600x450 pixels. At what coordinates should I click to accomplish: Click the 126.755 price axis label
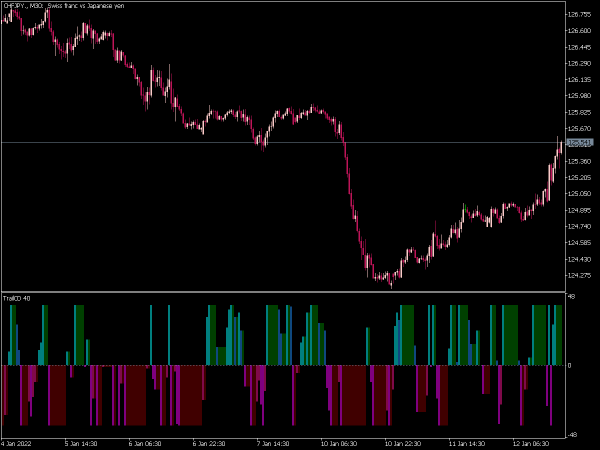(579, 14)
